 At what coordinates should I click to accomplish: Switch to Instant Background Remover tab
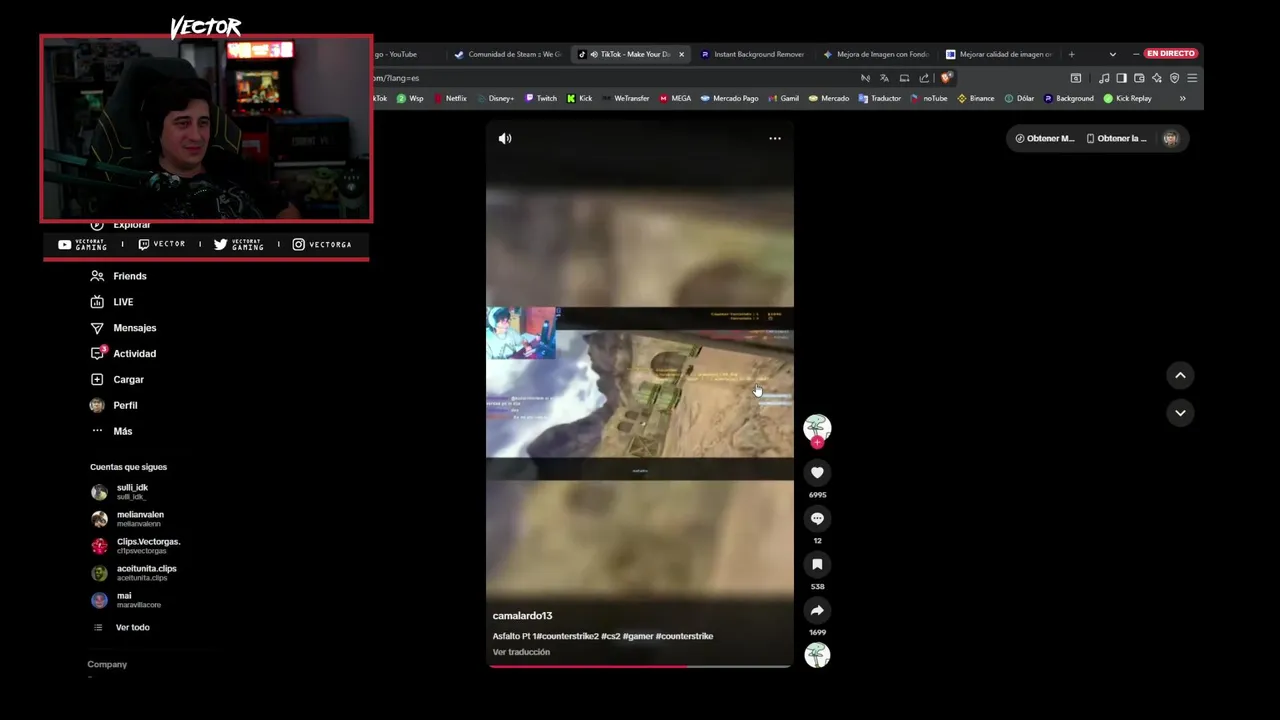(x=752, y=54)
